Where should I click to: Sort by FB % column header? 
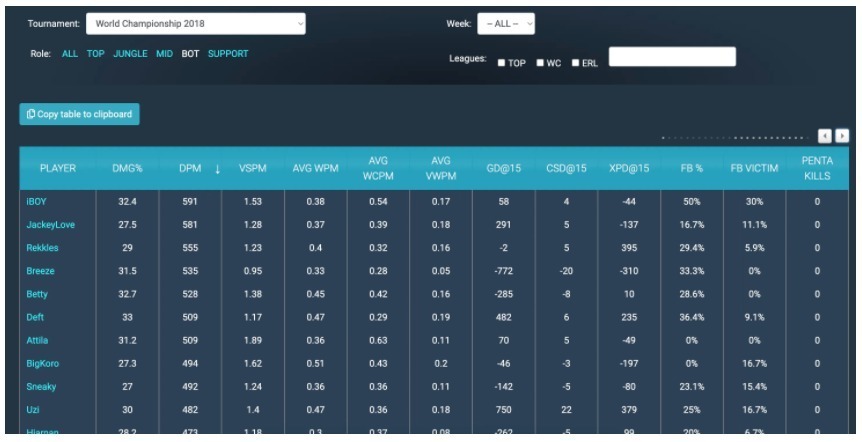(692, 168)
